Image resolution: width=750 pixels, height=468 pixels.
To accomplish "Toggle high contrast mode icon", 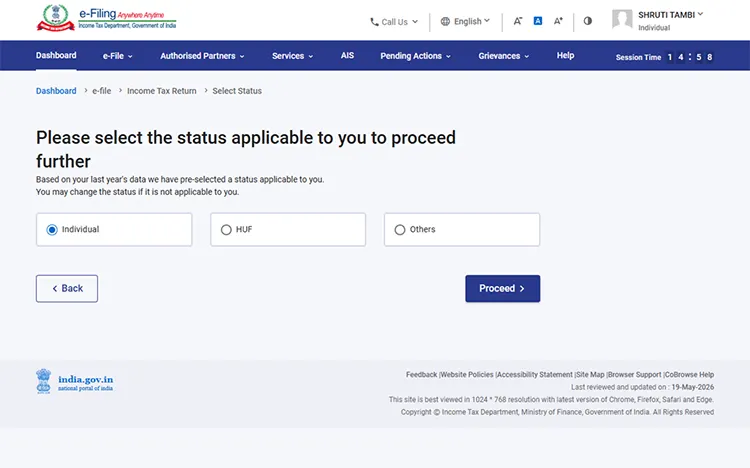I will [588, 21].
